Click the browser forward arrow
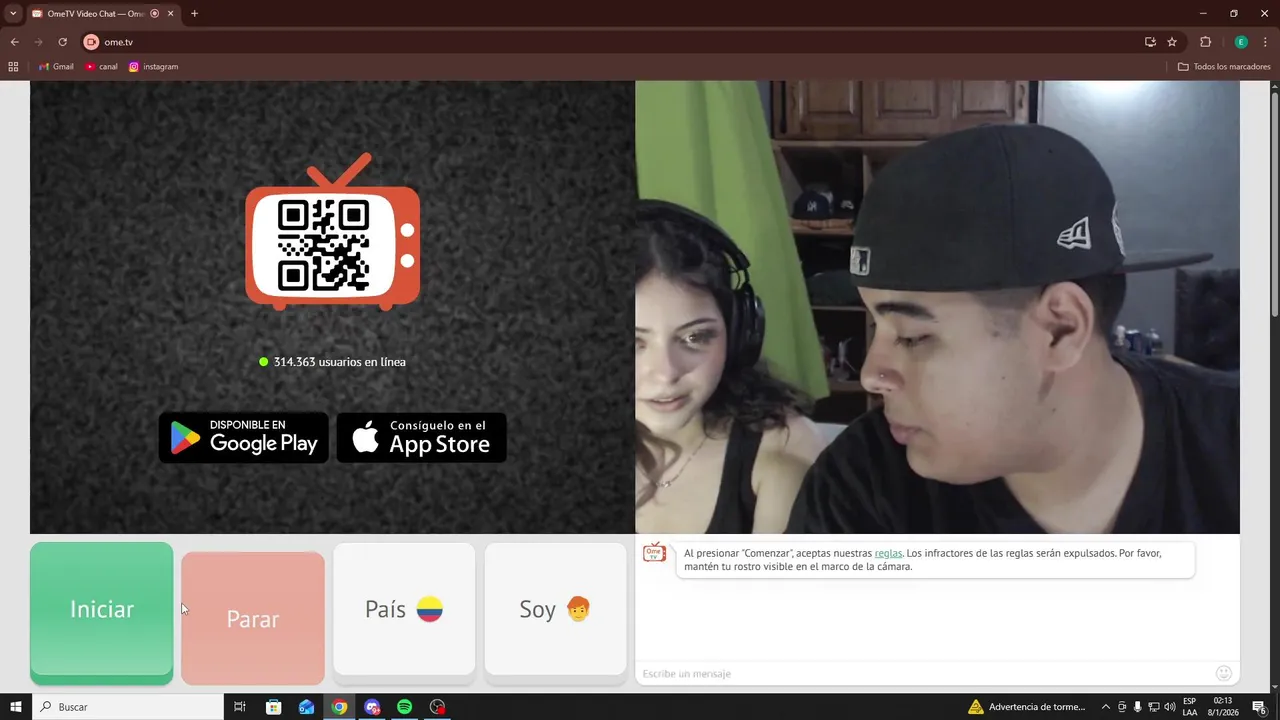Image resolution: width=1280 pixels, height=720 pixels. pyautogui.click(x=38, y=42)
